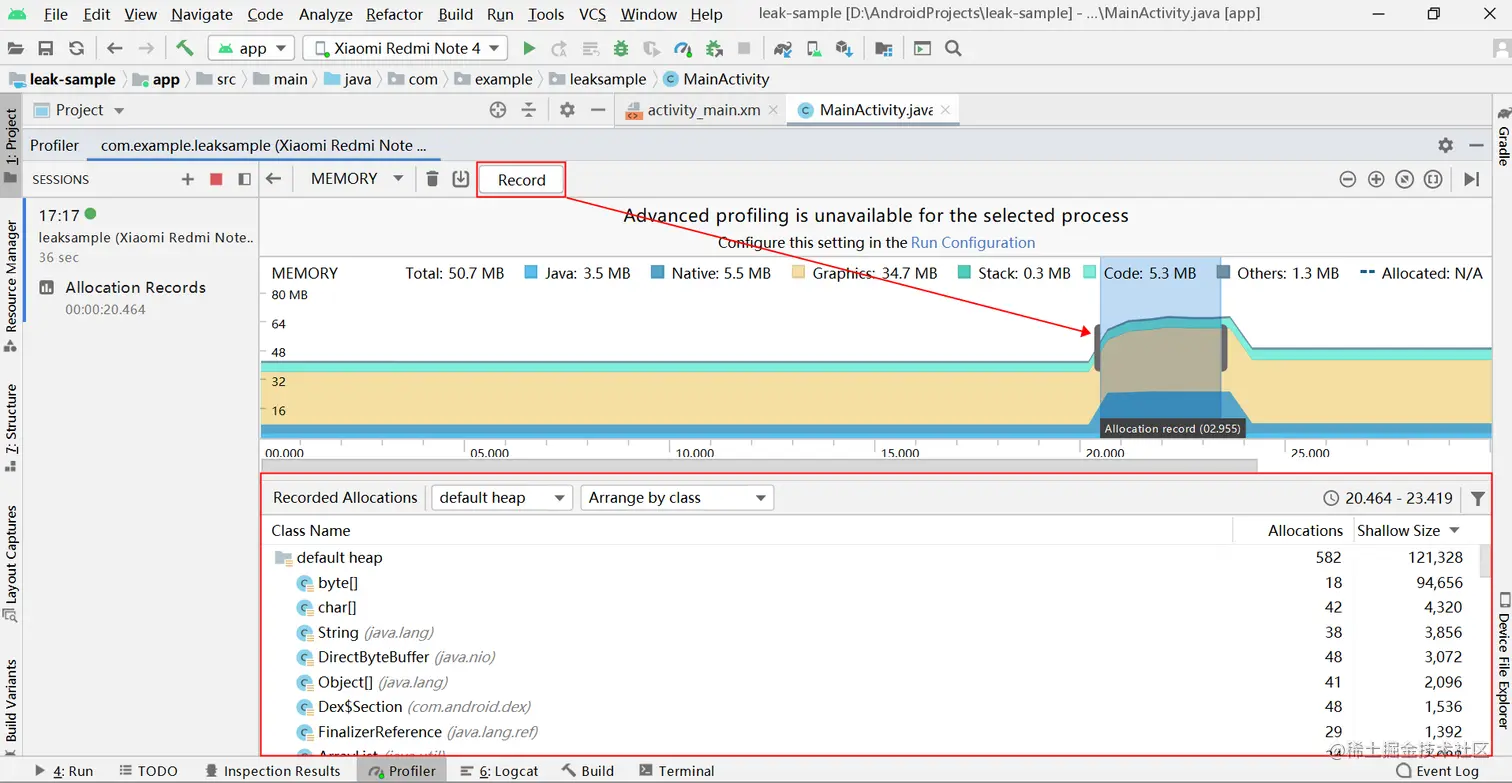
Task: Open the VCS menu
Action: coord(592,14)
